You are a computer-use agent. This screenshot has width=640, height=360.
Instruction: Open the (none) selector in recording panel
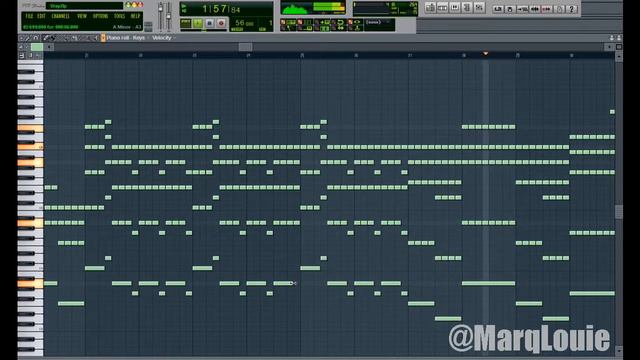[x=379, y=22]
